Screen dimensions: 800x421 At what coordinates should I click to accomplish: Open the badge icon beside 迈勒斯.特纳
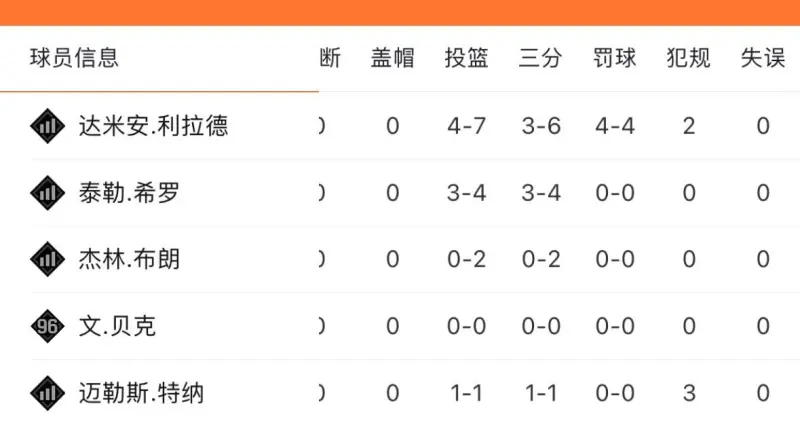47,393
